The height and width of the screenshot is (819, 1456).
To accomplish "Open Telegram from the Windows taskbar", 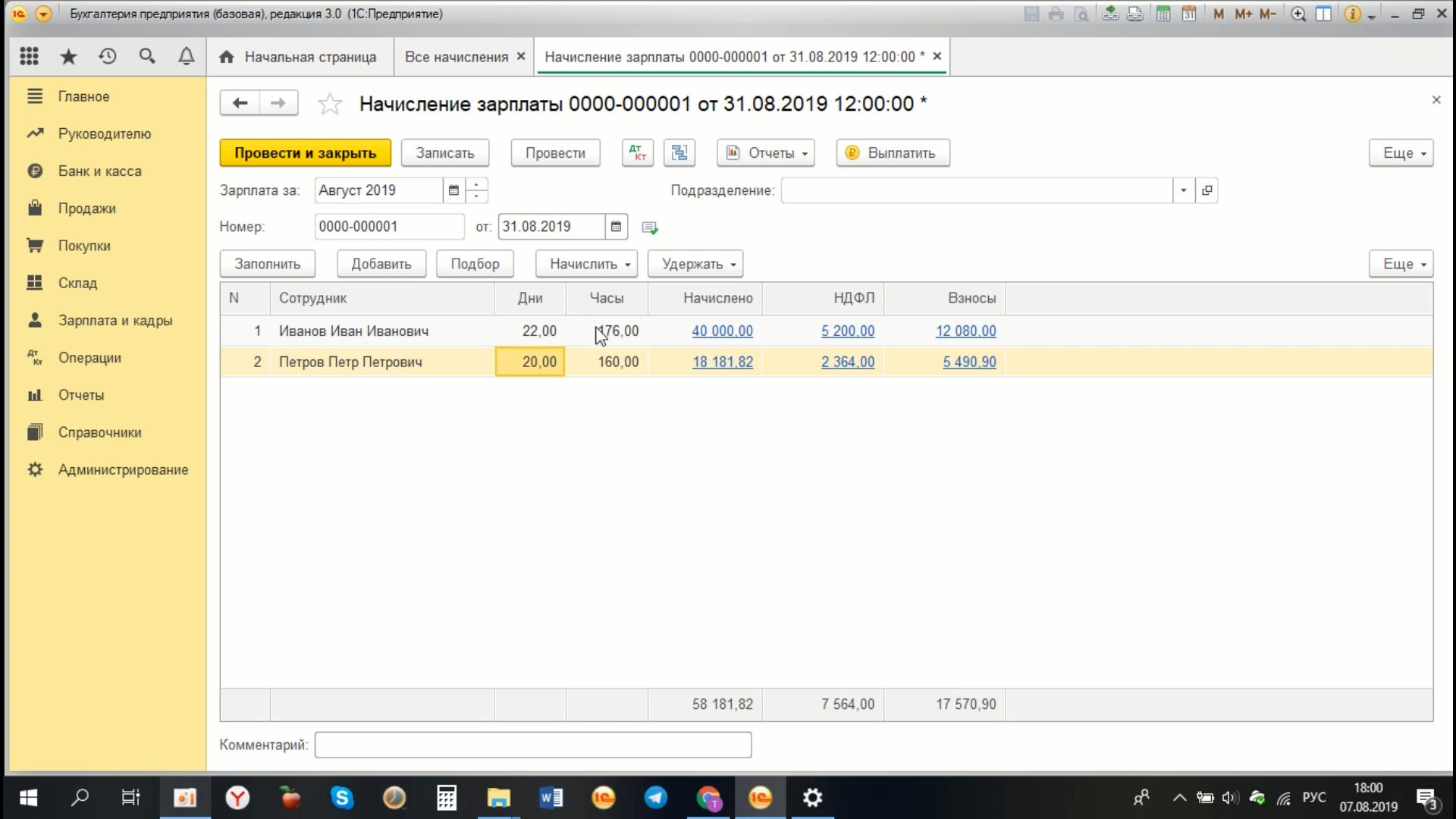I will pyautogui.click(x=656, y=798).
